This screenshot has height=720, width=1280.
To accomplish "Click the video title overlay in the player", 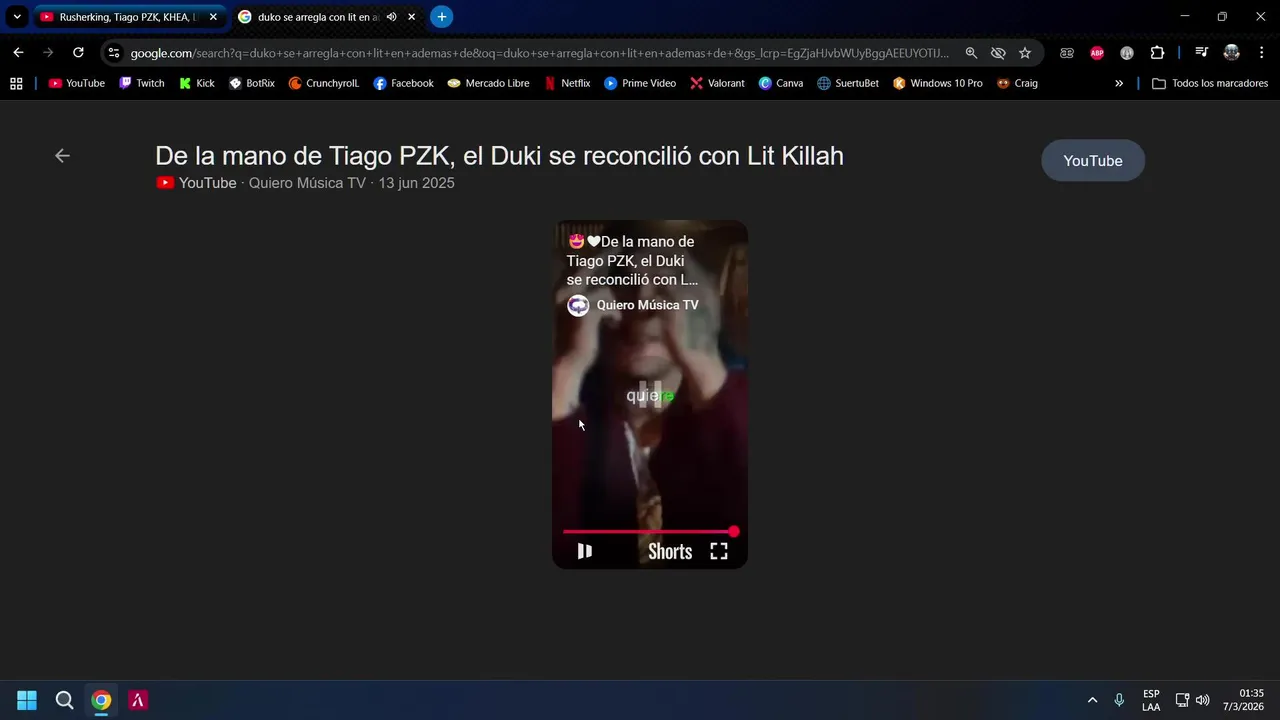I will click(x=632, y=260).
